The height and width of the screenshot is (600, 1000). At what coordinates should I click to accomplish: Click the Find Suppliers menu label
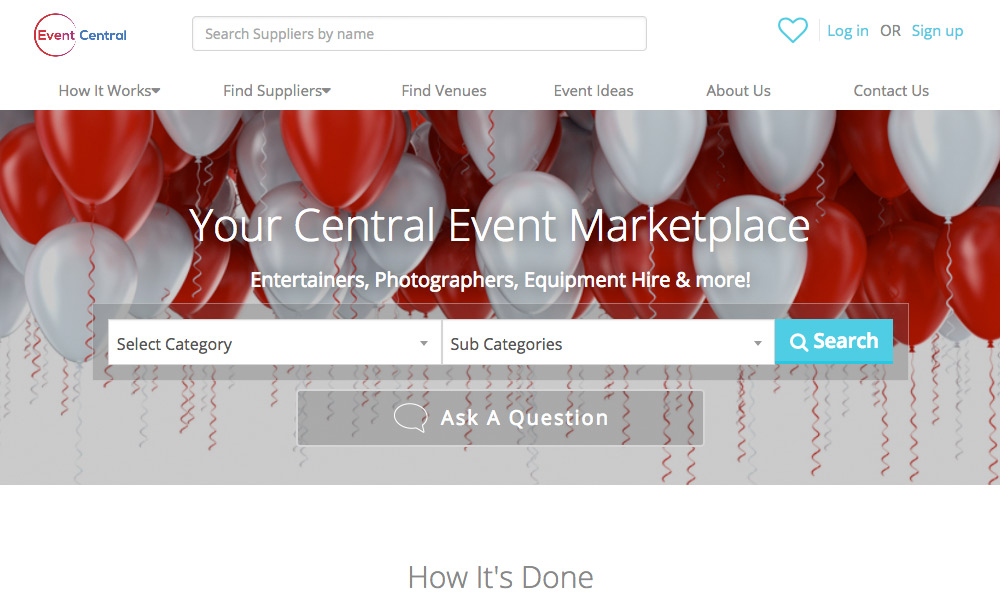pos(272,91)
